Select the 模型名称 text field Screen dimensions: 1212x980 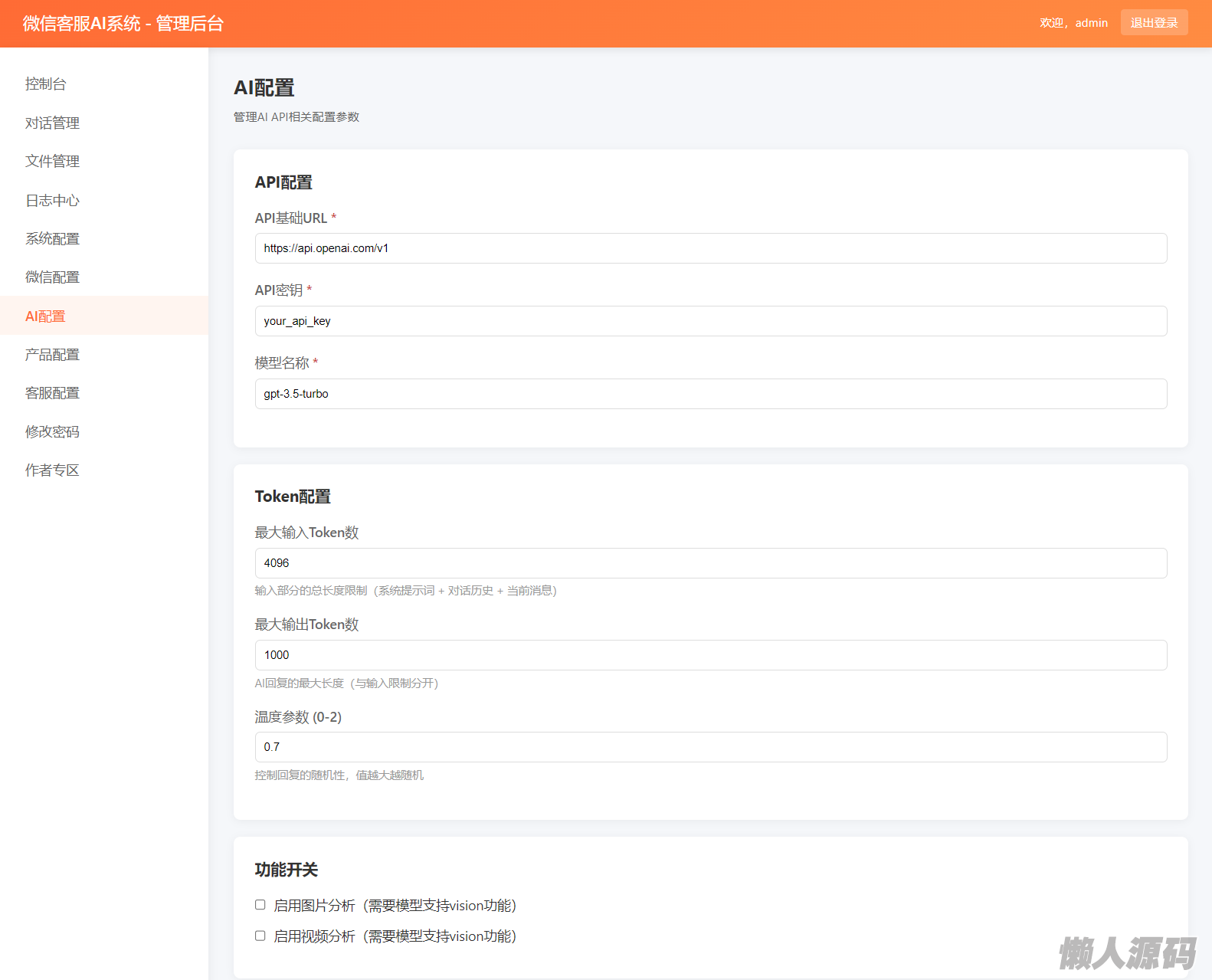point(710,394)
